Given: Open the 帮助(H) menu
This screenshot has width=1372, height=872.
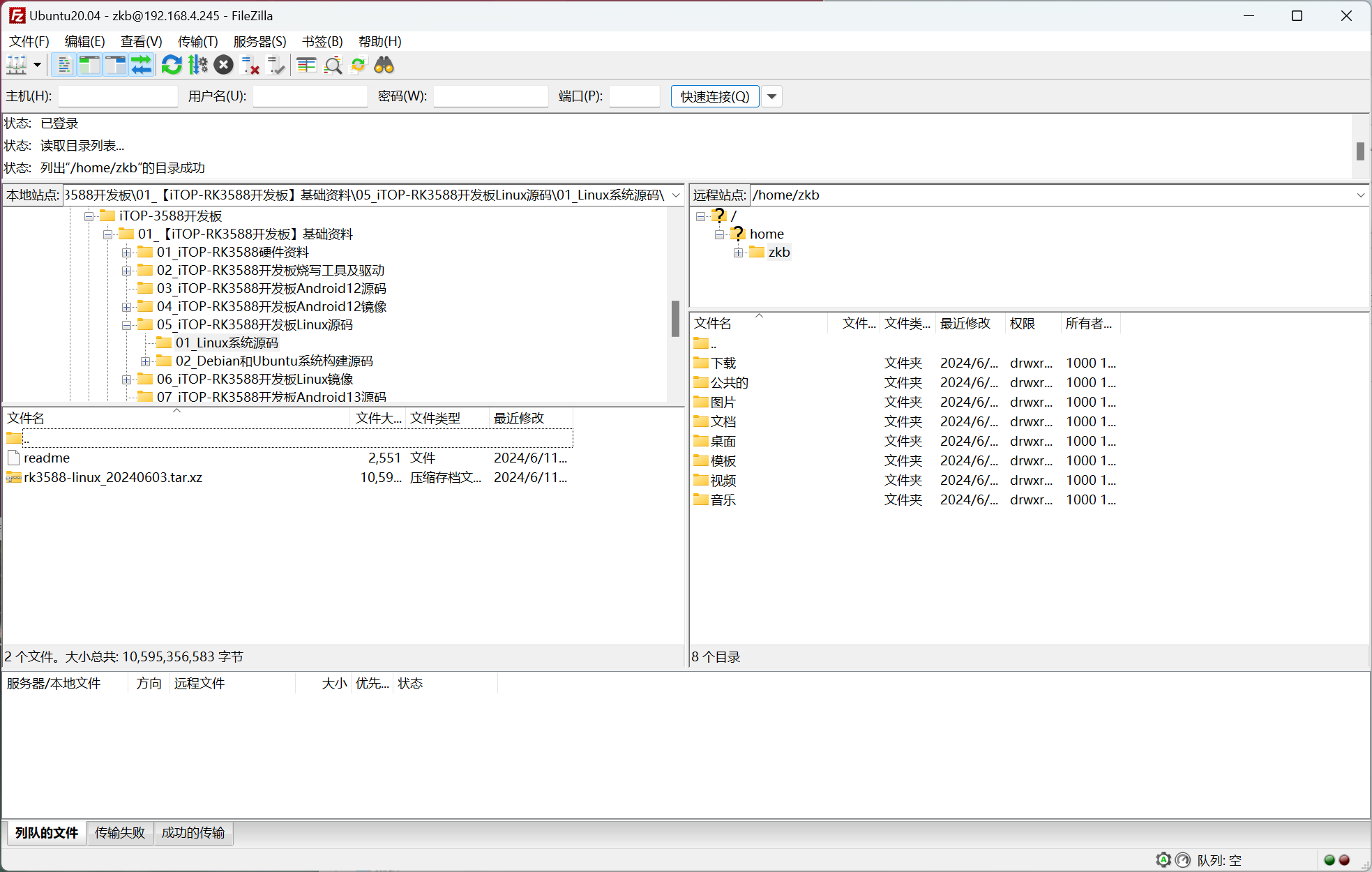Looking at the screenshot, I should [380, 41].
